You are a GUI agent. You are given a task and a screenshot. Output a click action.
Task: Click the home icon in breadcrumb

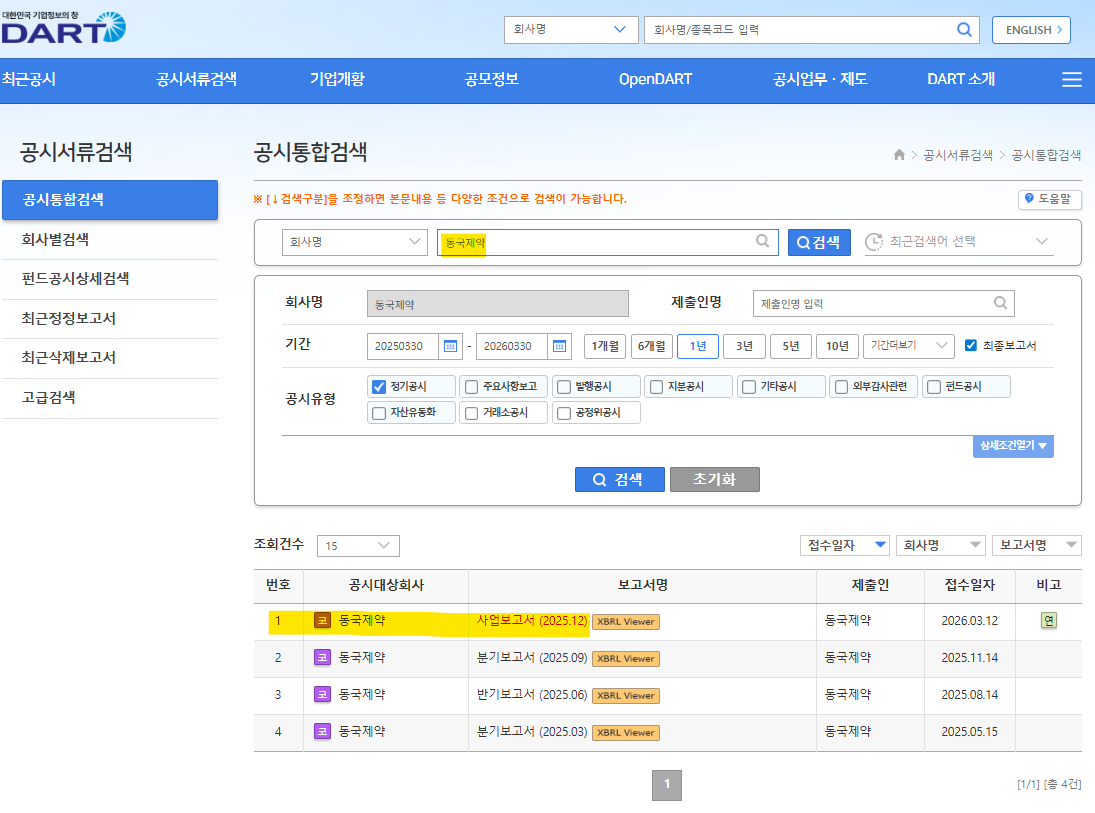coord(899,155)
